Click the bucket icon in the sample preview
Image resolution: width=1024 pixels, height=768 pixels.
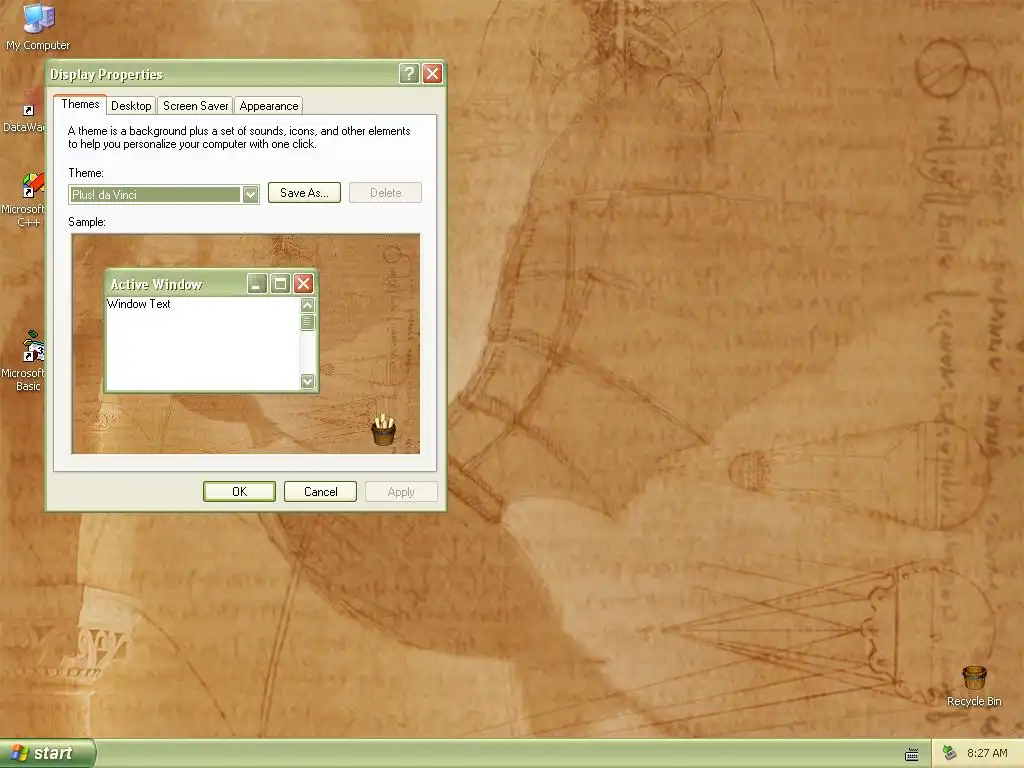point(383,430)
